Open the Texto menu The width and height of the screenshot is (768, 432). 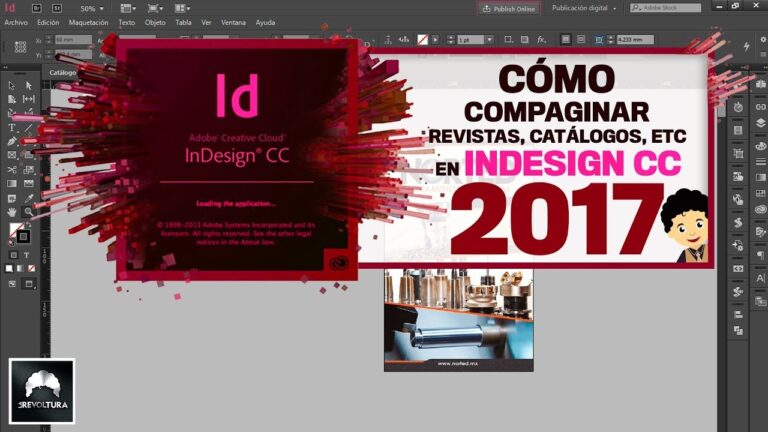[x=126, y=23]
